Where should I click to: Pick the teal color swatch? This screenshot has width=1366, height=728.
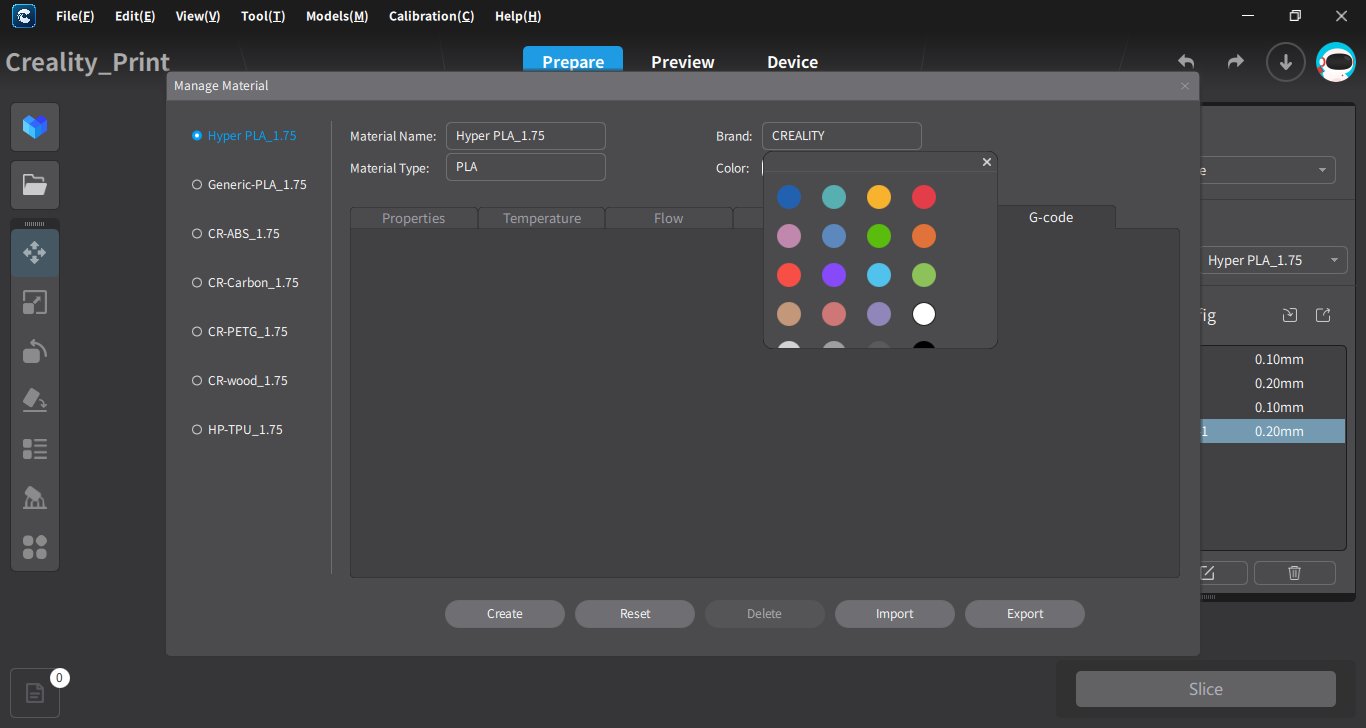tap(834, 197)
